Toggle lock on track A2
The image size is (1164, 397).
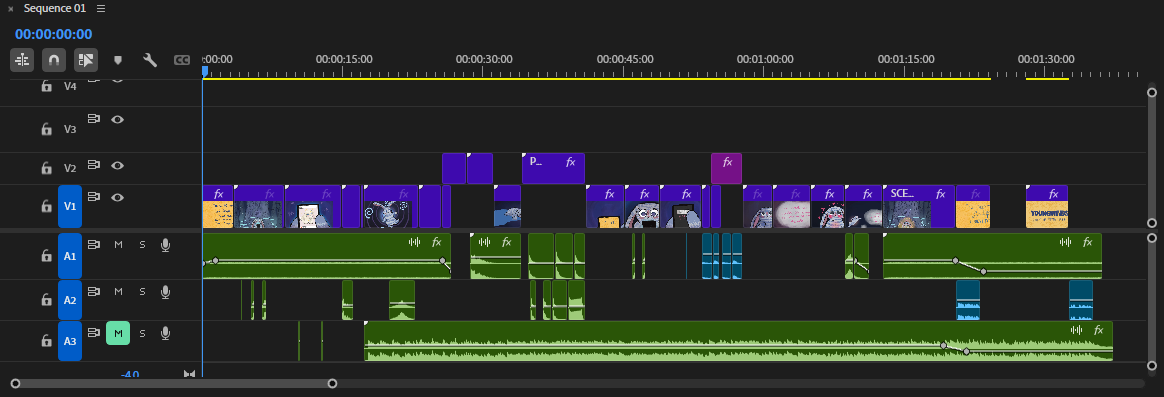click(46, 300)
